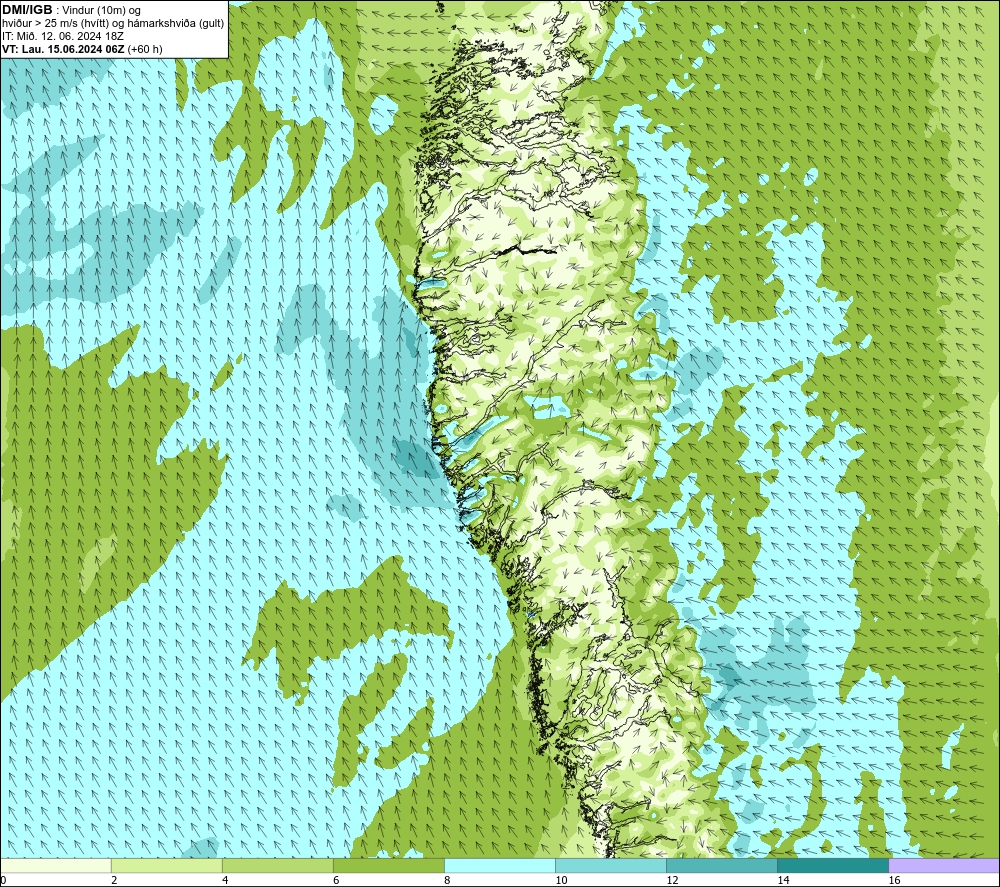This screenshot has height=887, width=1000.
Task: Click the 8–10 m/s light cyan legend swatch
Action: pos(500,865)
